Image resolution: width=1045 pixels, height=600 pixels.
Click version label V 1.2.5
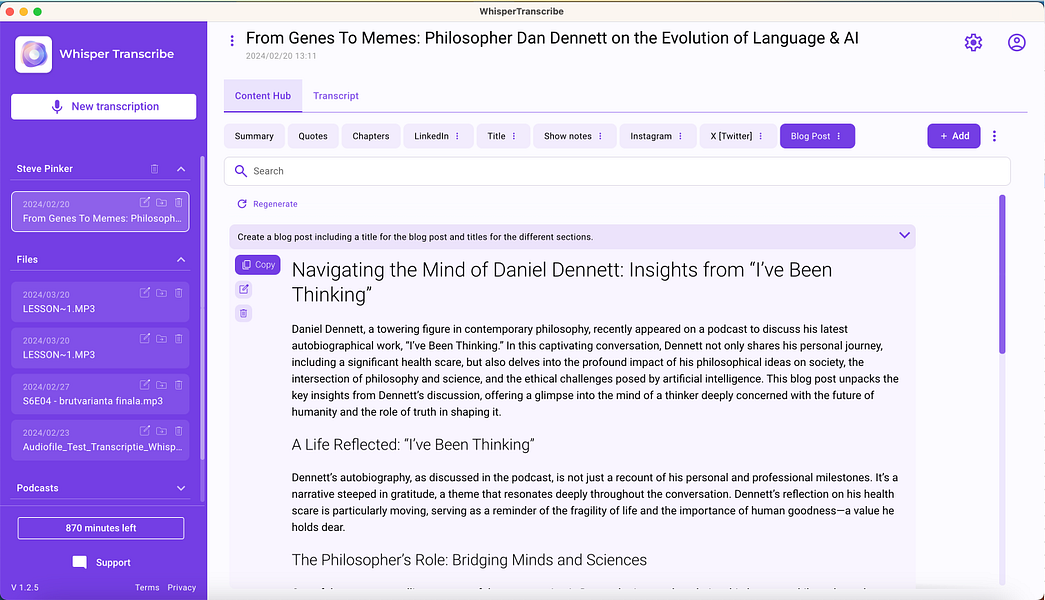(25, 587)
